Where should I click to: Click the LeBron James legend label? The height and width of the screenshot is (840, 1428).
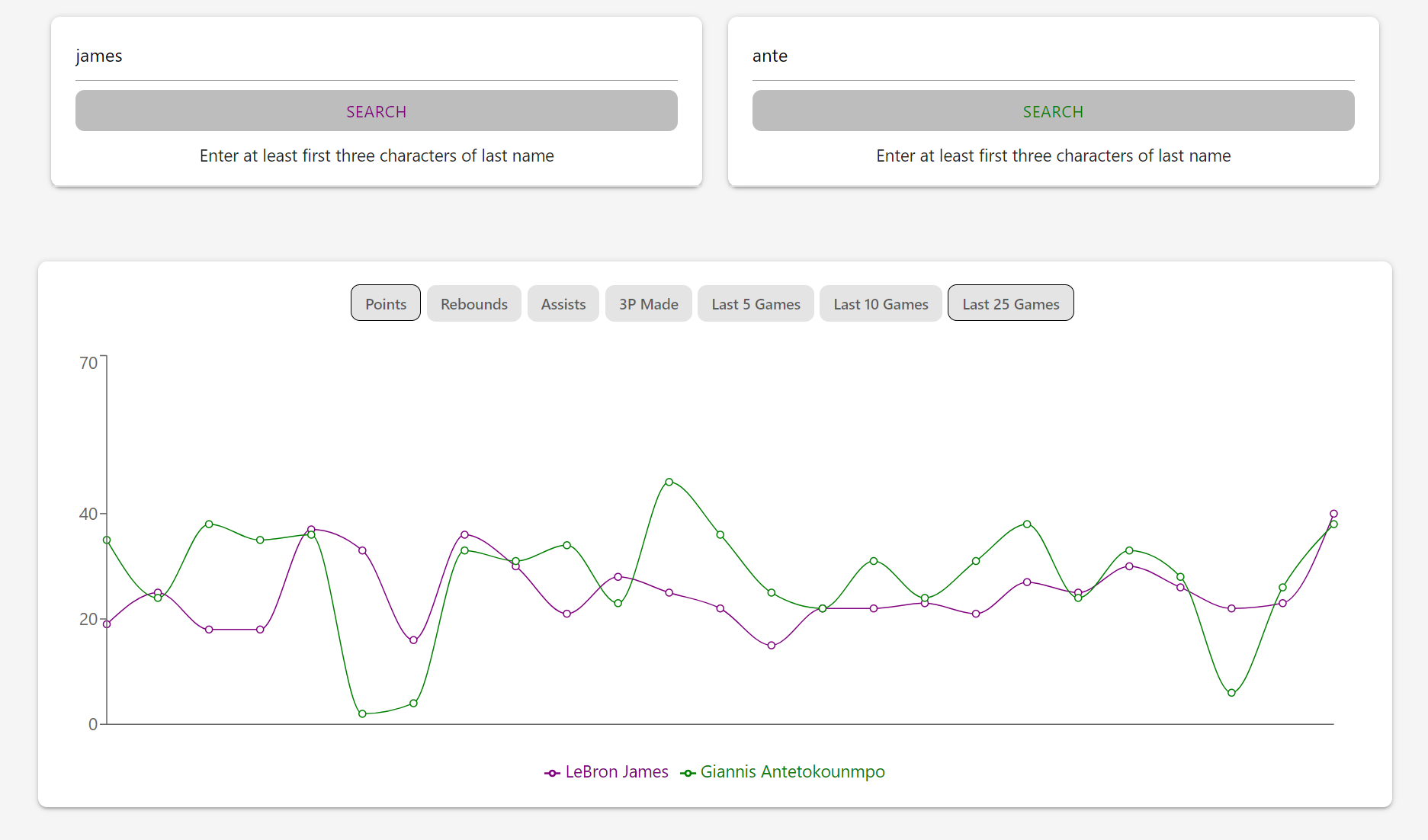pyautogui.click(x=617, y=772)
